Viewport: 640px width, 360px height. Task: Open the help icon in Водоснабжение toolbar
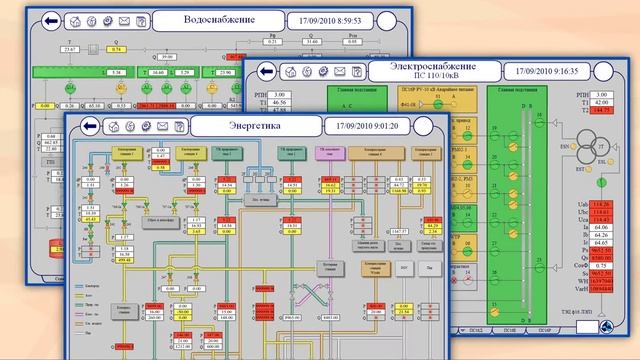[140, 22]
